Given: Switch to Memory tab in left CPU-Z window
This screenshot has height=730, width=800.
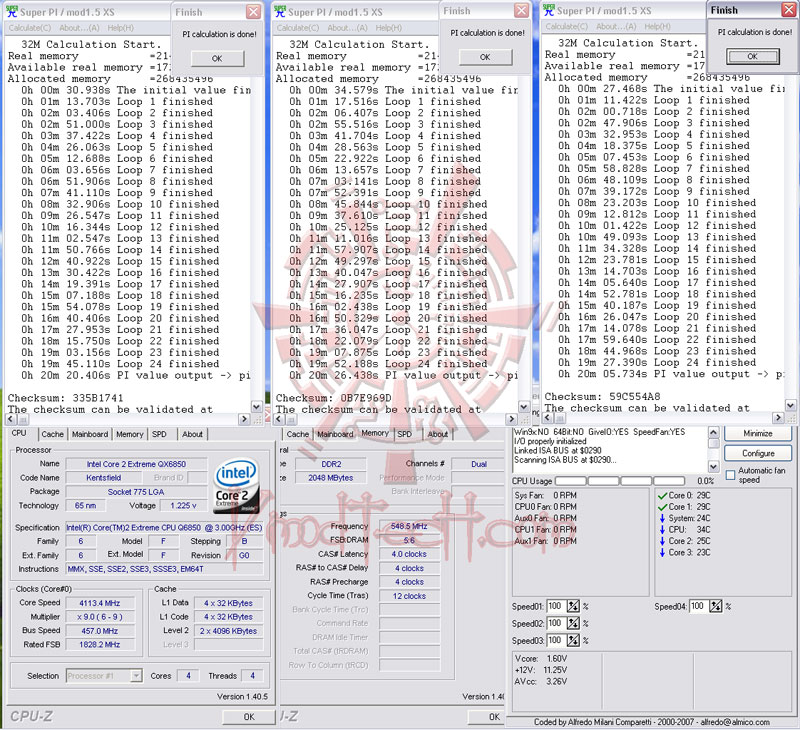Looking at the screenshot, I should (x=130, y=434).
